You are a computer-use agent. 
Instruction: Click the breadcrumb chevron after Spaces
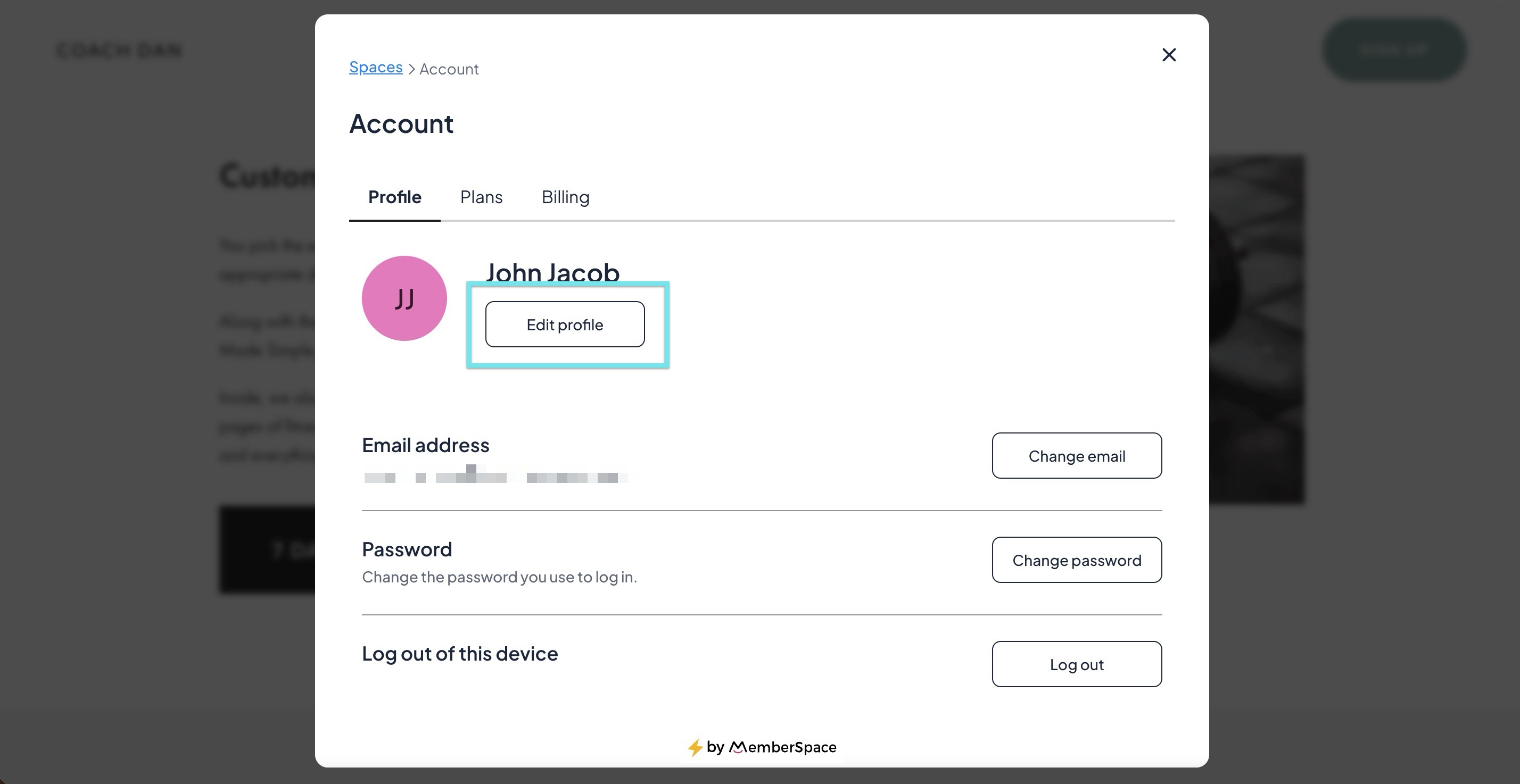[x=411, y=70]
